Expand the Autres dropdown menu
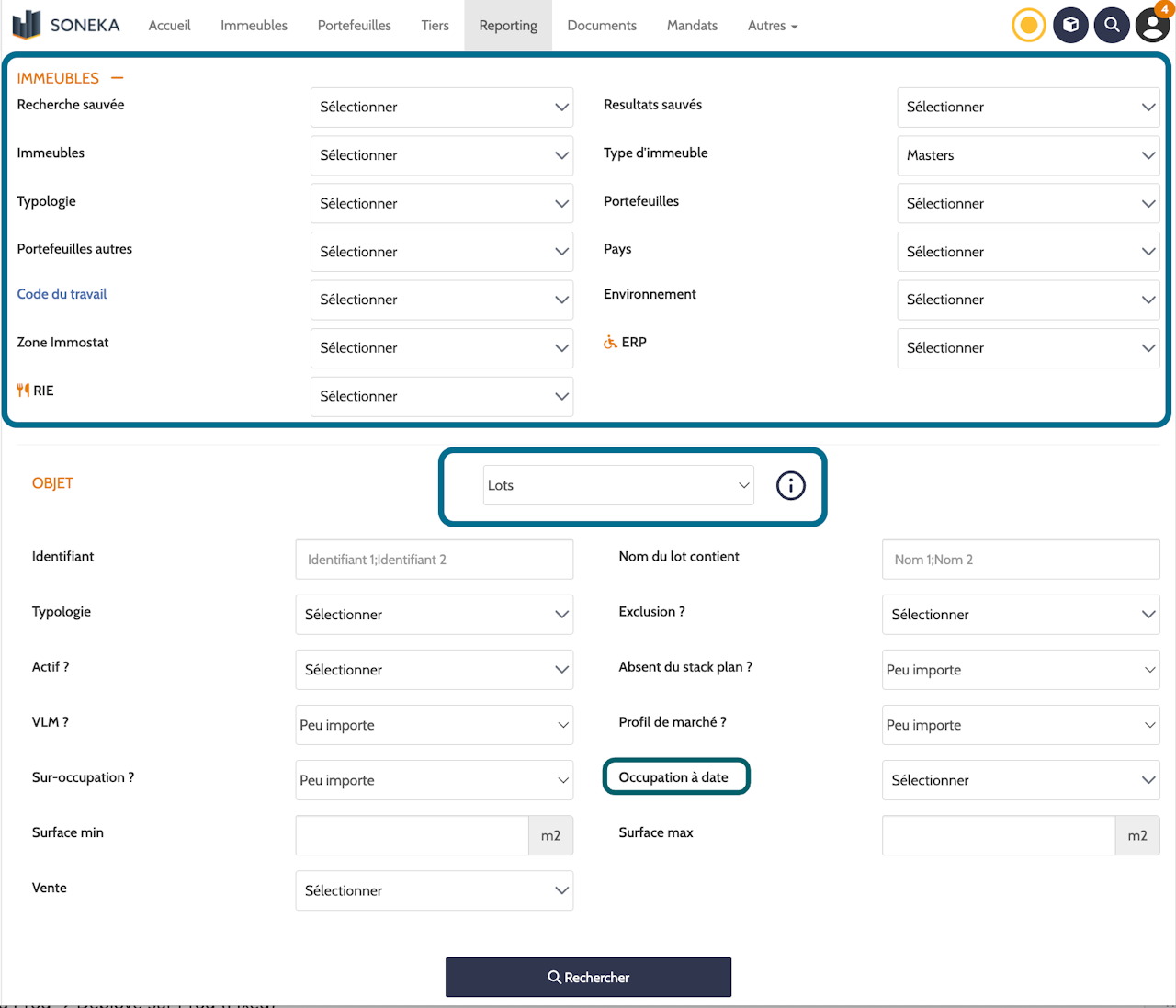The width and height of the screenshot is (1176, 1008). click(x=773, y=25)
